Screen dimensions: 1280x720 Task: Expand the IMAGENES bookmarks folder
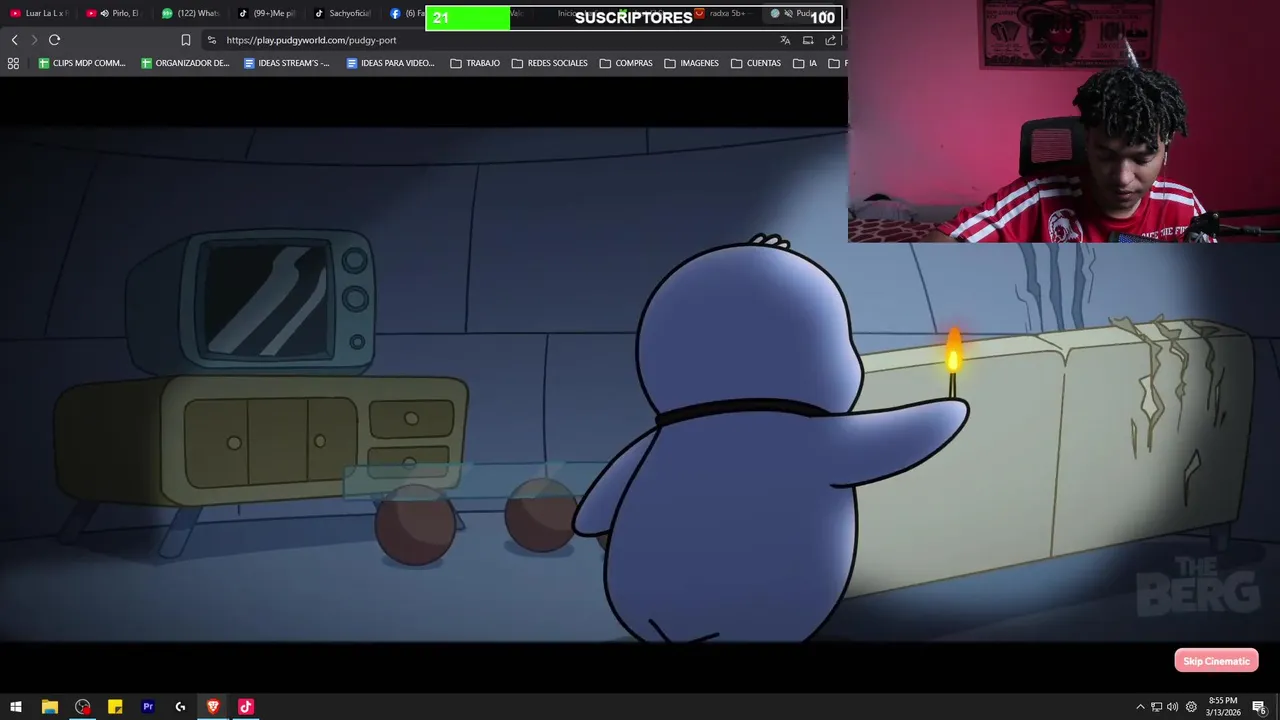691,63
